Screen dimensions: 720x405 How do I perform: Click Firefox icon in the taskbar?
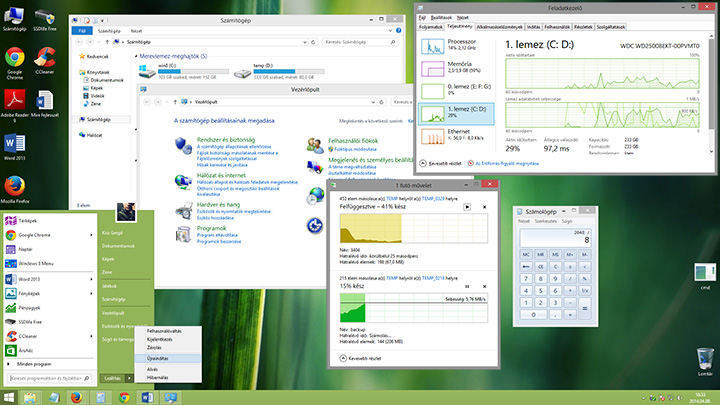click(78, 397)
